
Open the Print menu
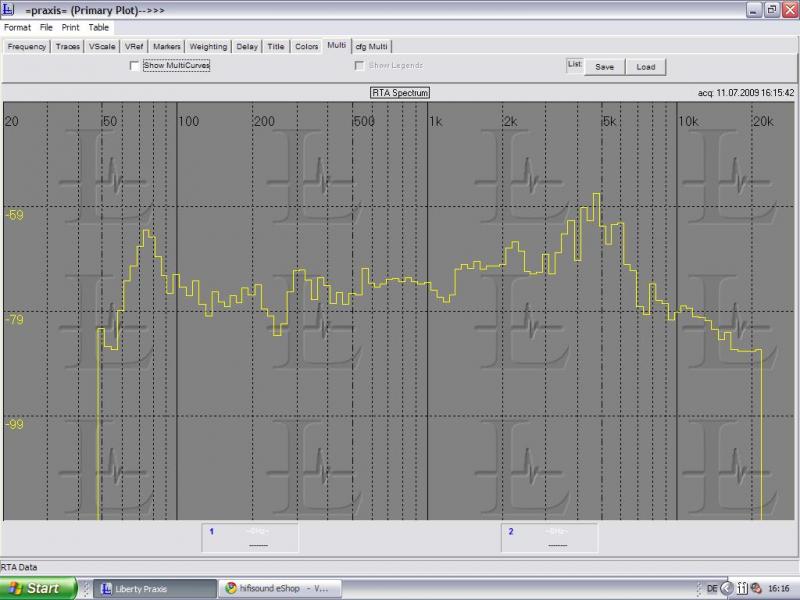point(70,28)
